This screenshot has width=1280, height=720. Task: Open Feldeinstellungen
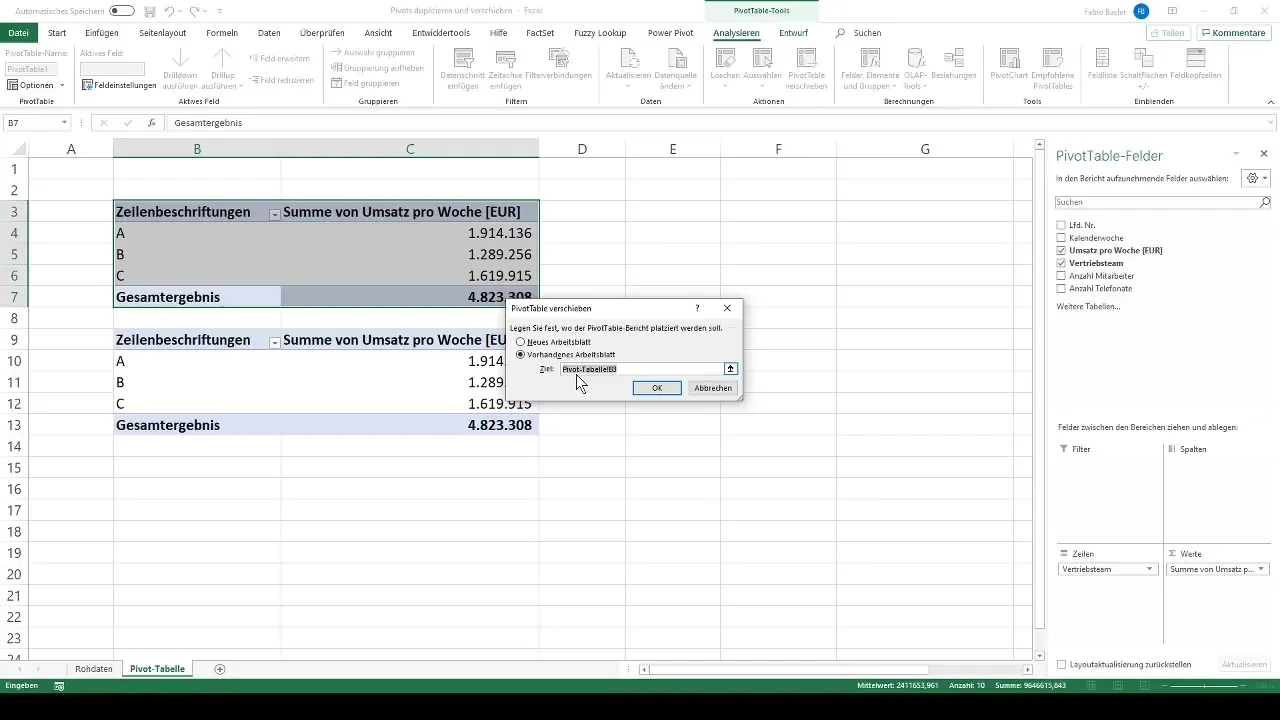[x=119, y=85]
